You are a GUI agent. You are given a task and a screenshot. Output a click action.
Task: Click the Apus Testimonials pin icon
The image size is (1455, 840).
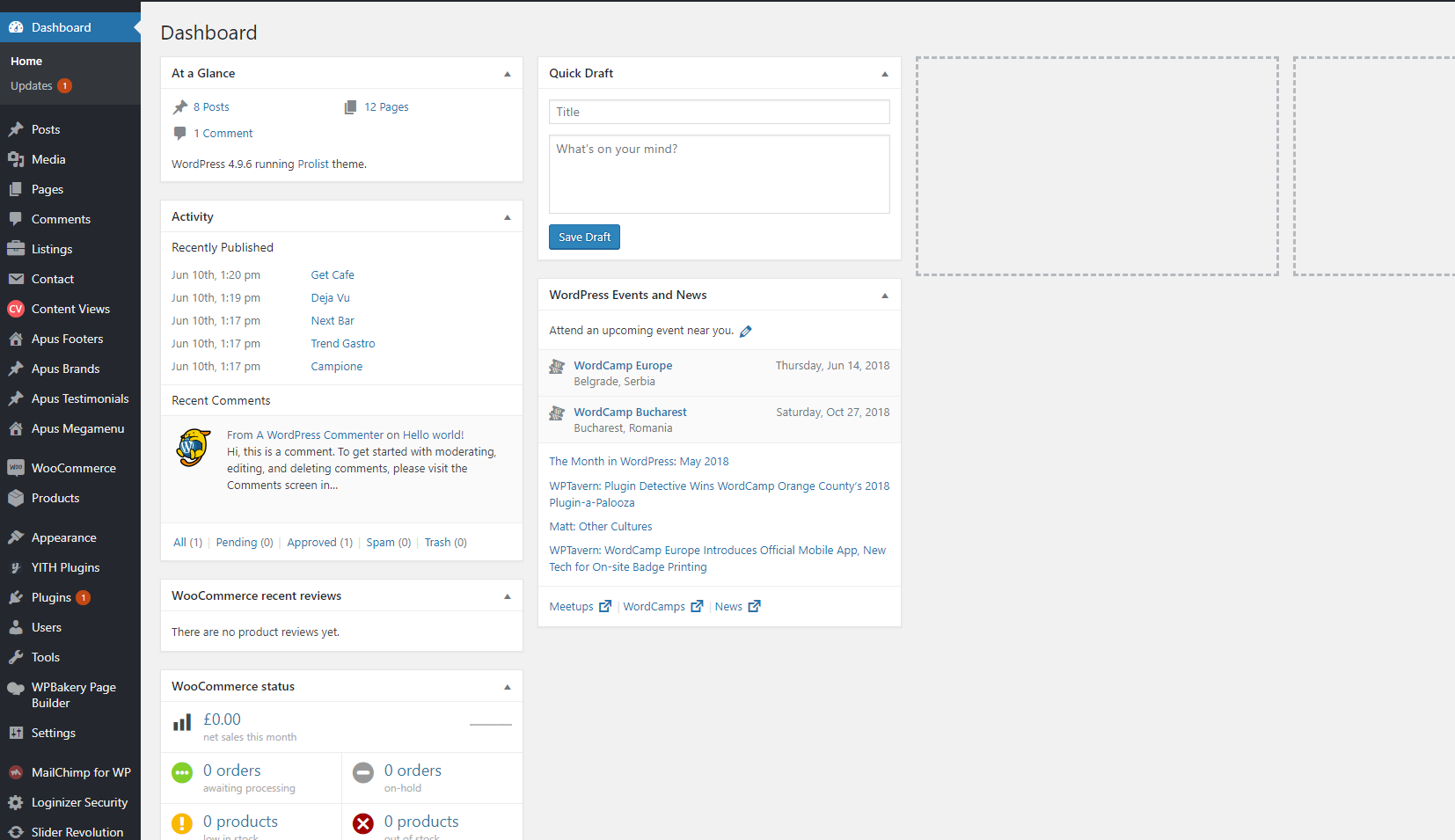pos(16,398)
